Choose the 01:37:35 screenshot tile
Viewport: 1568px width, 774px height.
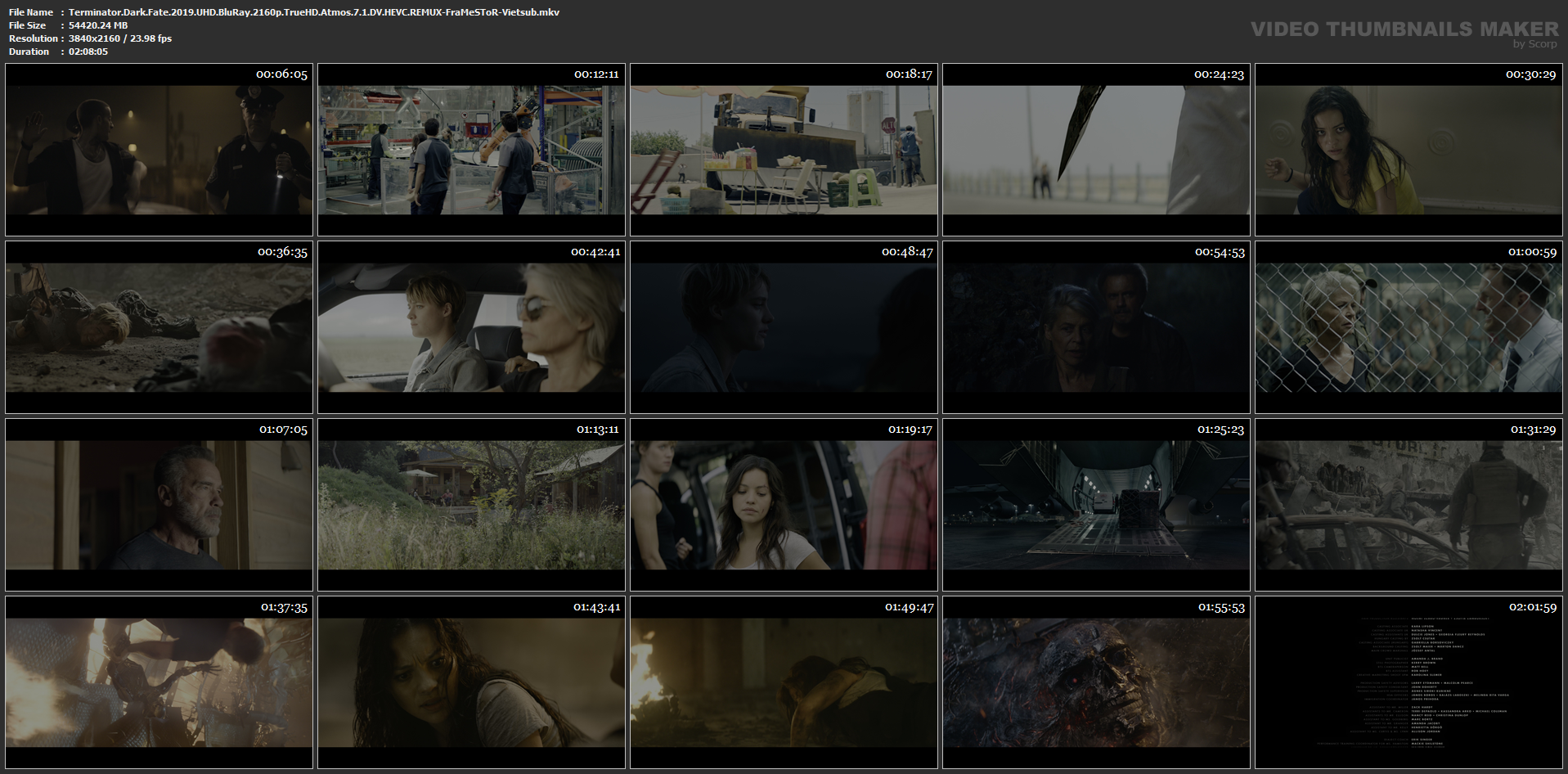(159, 682)
